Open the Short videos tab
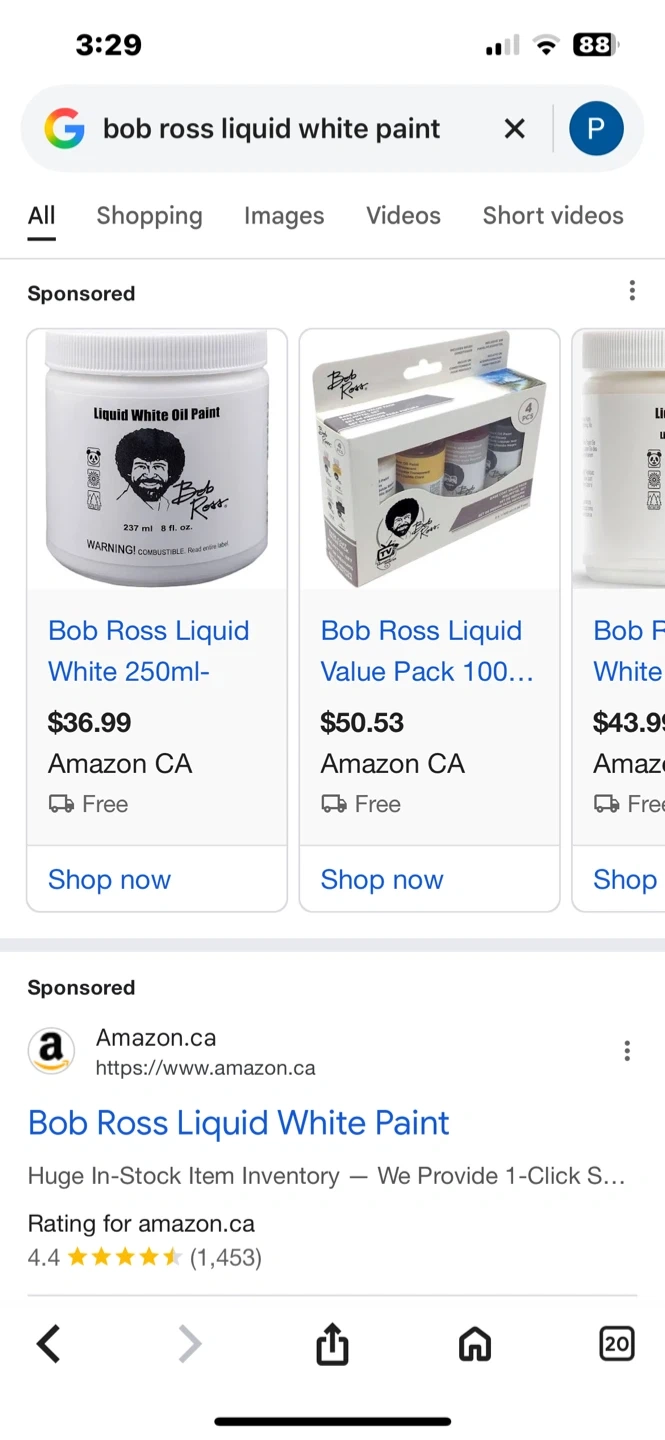 tap(553, 216)
